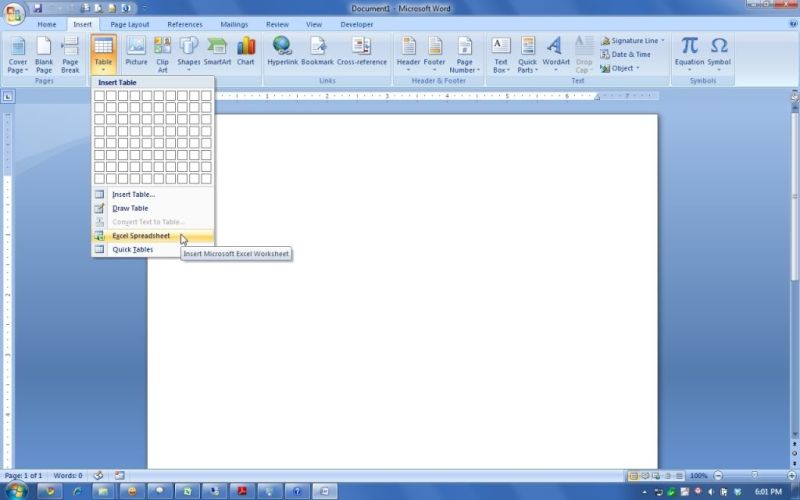Viewport: 800px width, 500px height.
Task: Open Adobe Reader from taskbar
Action: (x=242, y=491)
